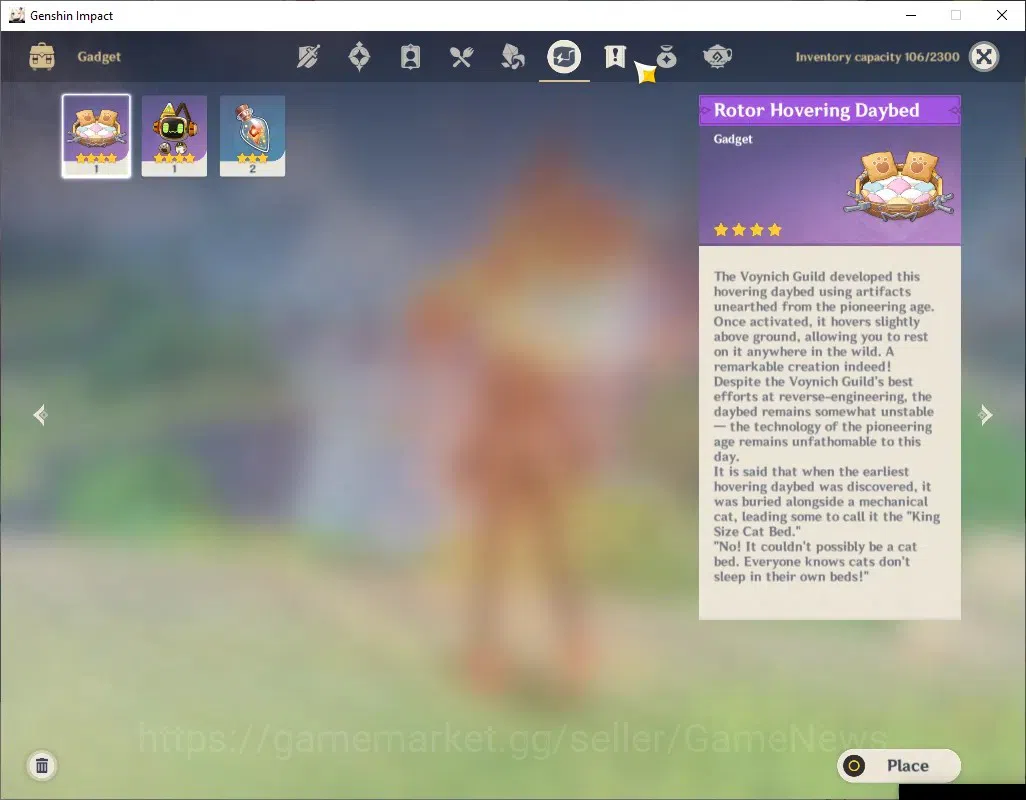Click the trash can delete icon
Screen dimensions: 1026x800
click(x=42, y=765)
